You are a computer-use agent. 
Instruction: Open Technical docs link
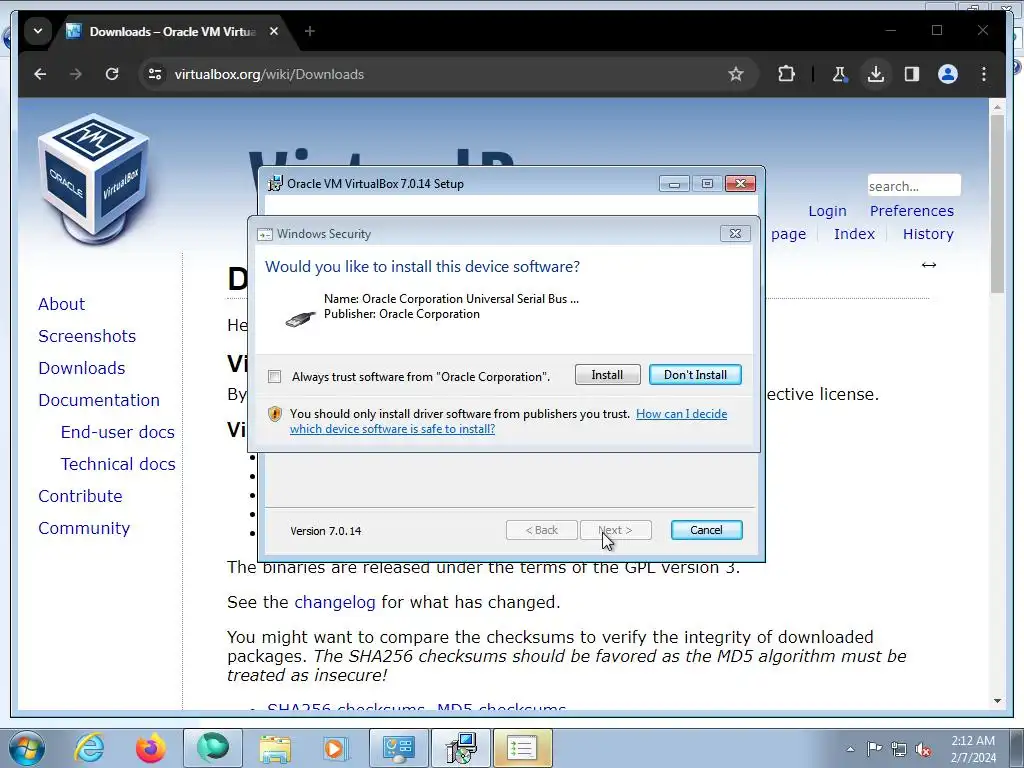(x=118, y=464)
